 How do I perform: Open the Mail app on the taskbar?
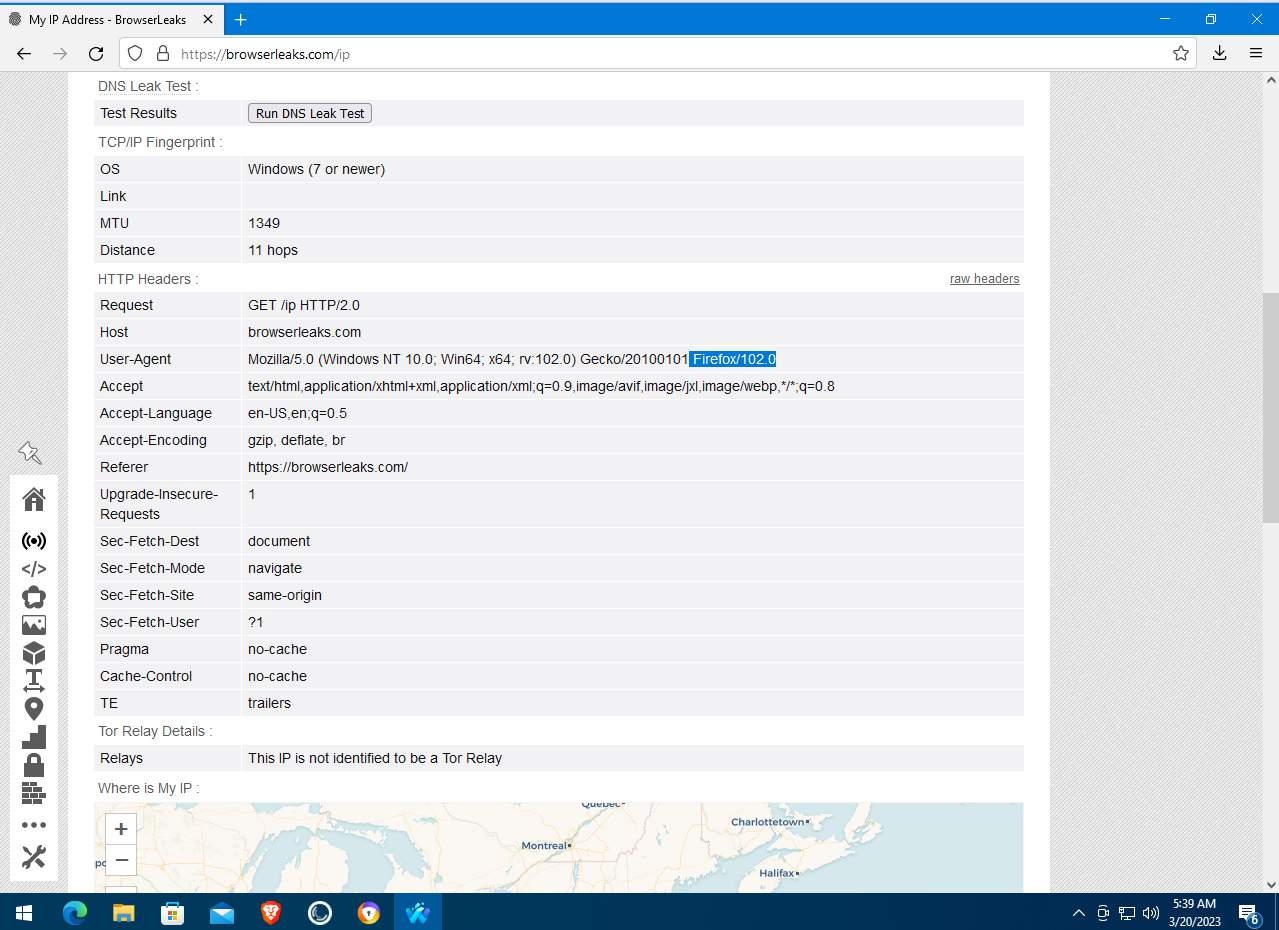222,912
